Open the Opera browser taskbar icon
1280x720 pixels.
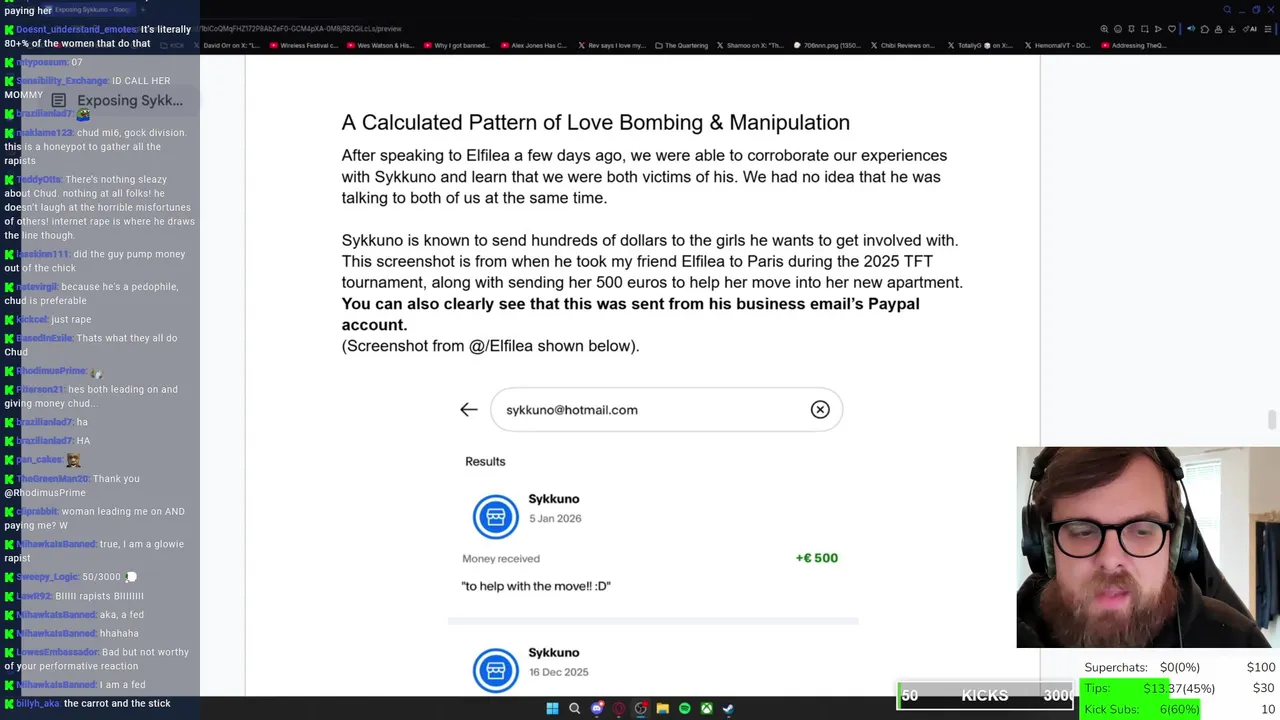[619, 708]
